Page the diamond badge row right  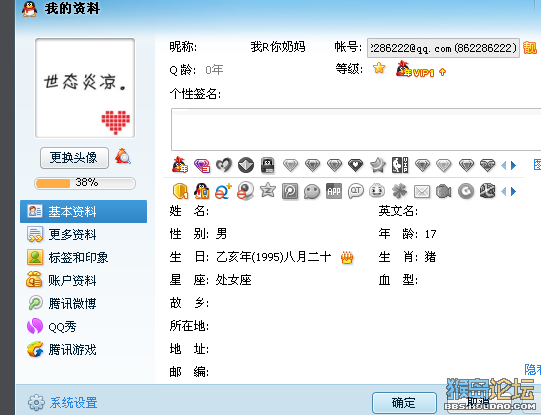click(x=513, y=166)
